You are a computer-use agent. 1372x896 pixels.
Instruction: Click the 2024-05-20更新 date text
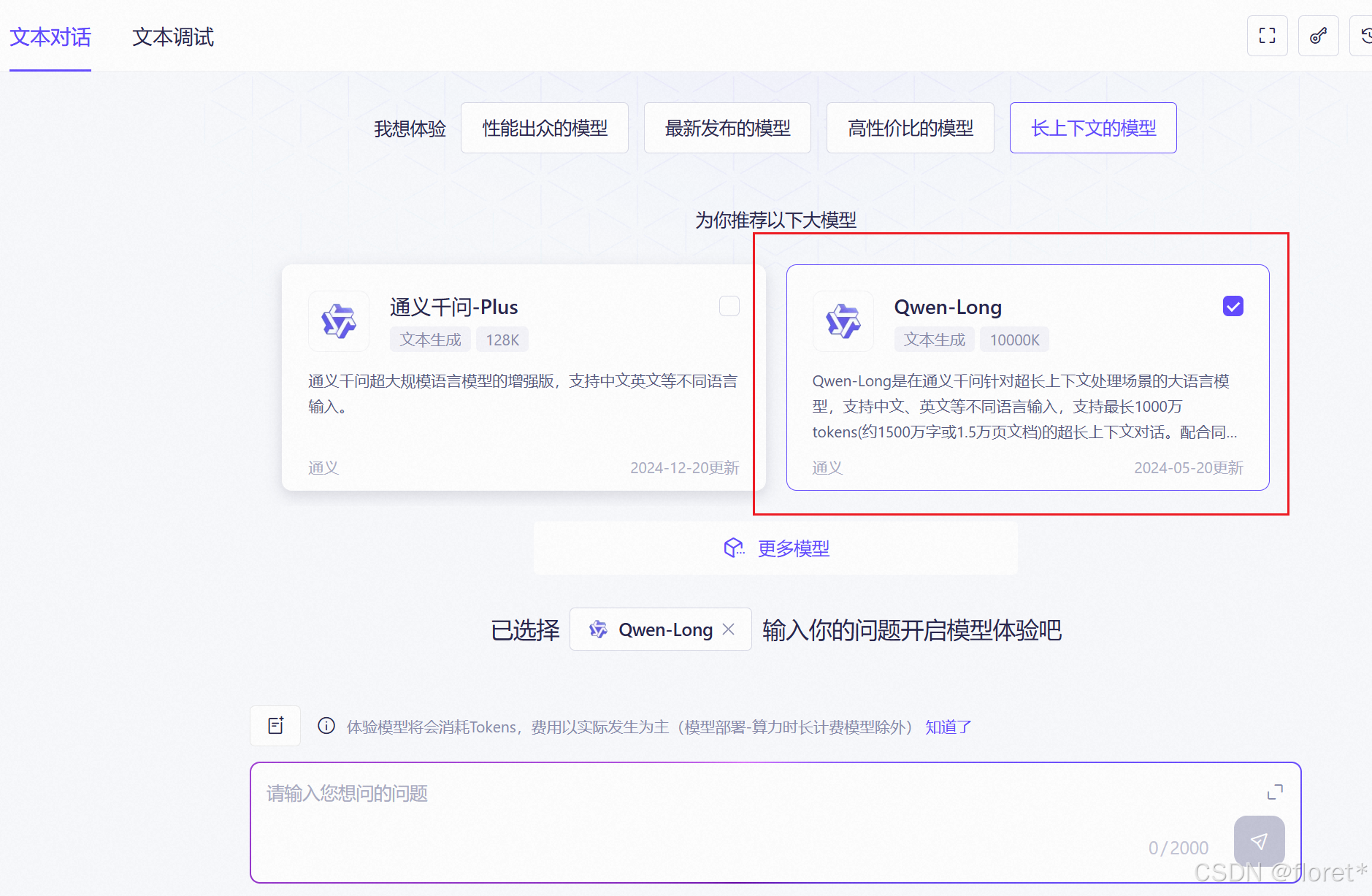pos(1189,467)
